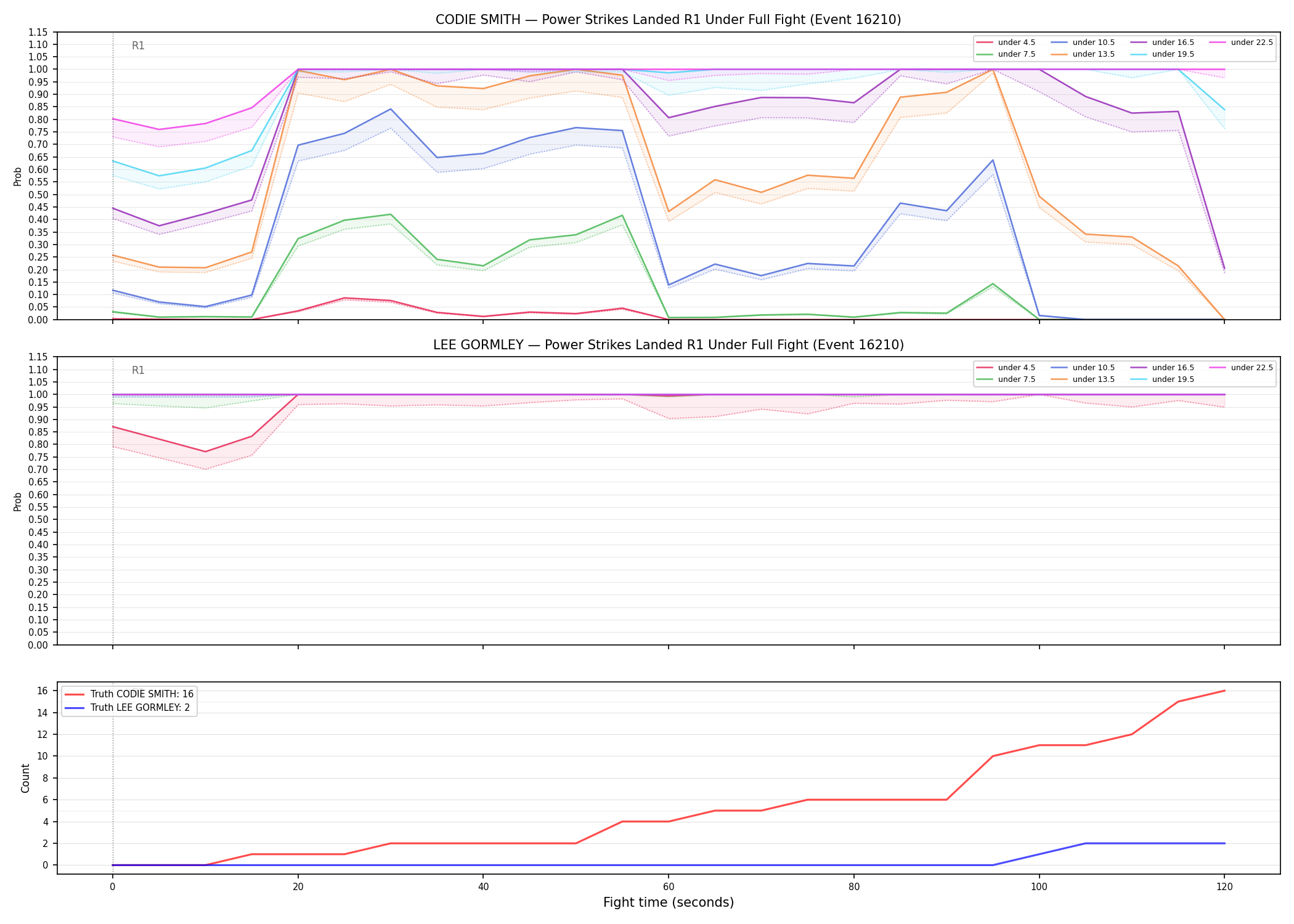
Task: Click the 'Count' y-axis label
Action: click(x=25, y=778)
